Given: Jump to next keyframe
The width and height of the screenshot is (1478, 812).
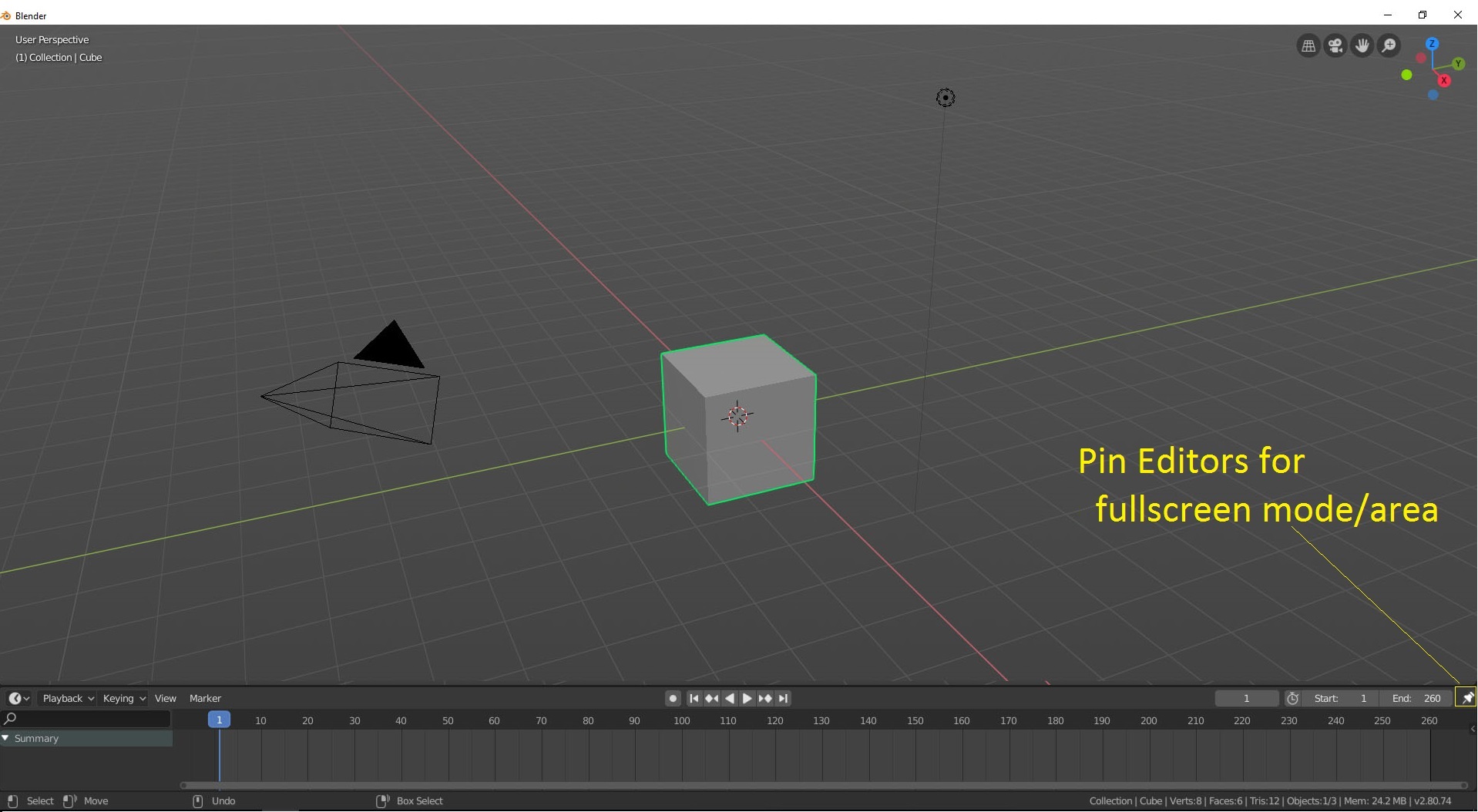Looking at the screenshot, I should (764, 699).
